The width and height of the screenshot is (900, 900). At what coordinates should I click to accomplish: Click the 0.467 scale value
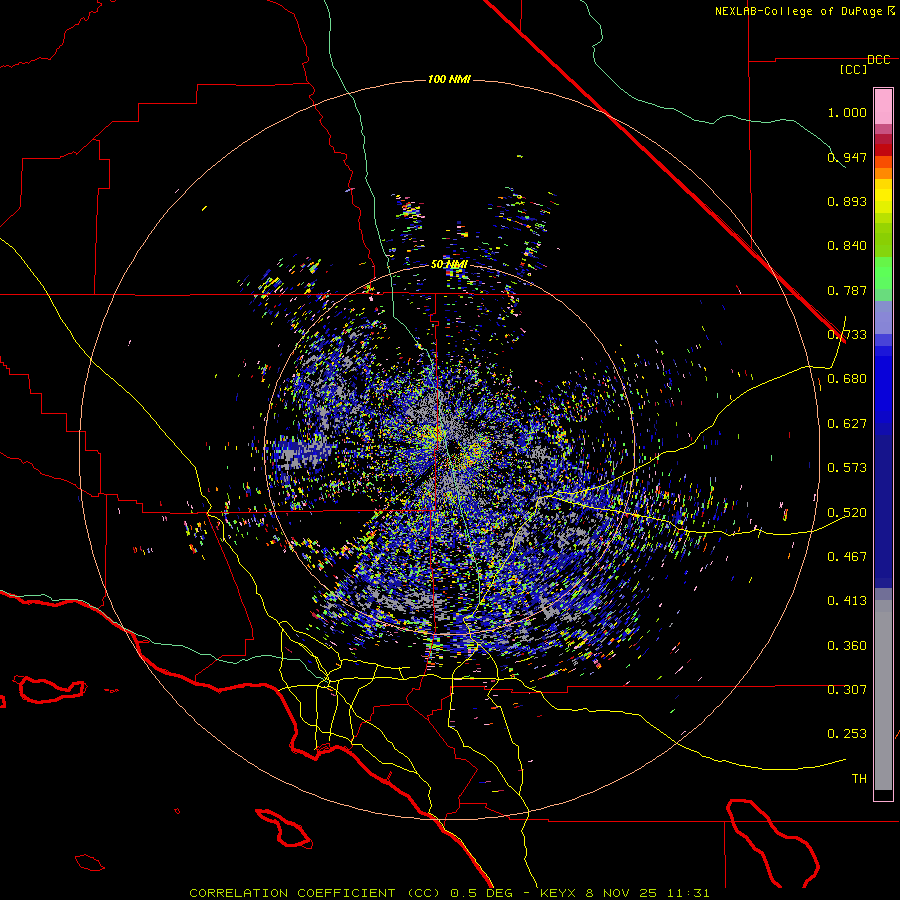coord(847,557)
